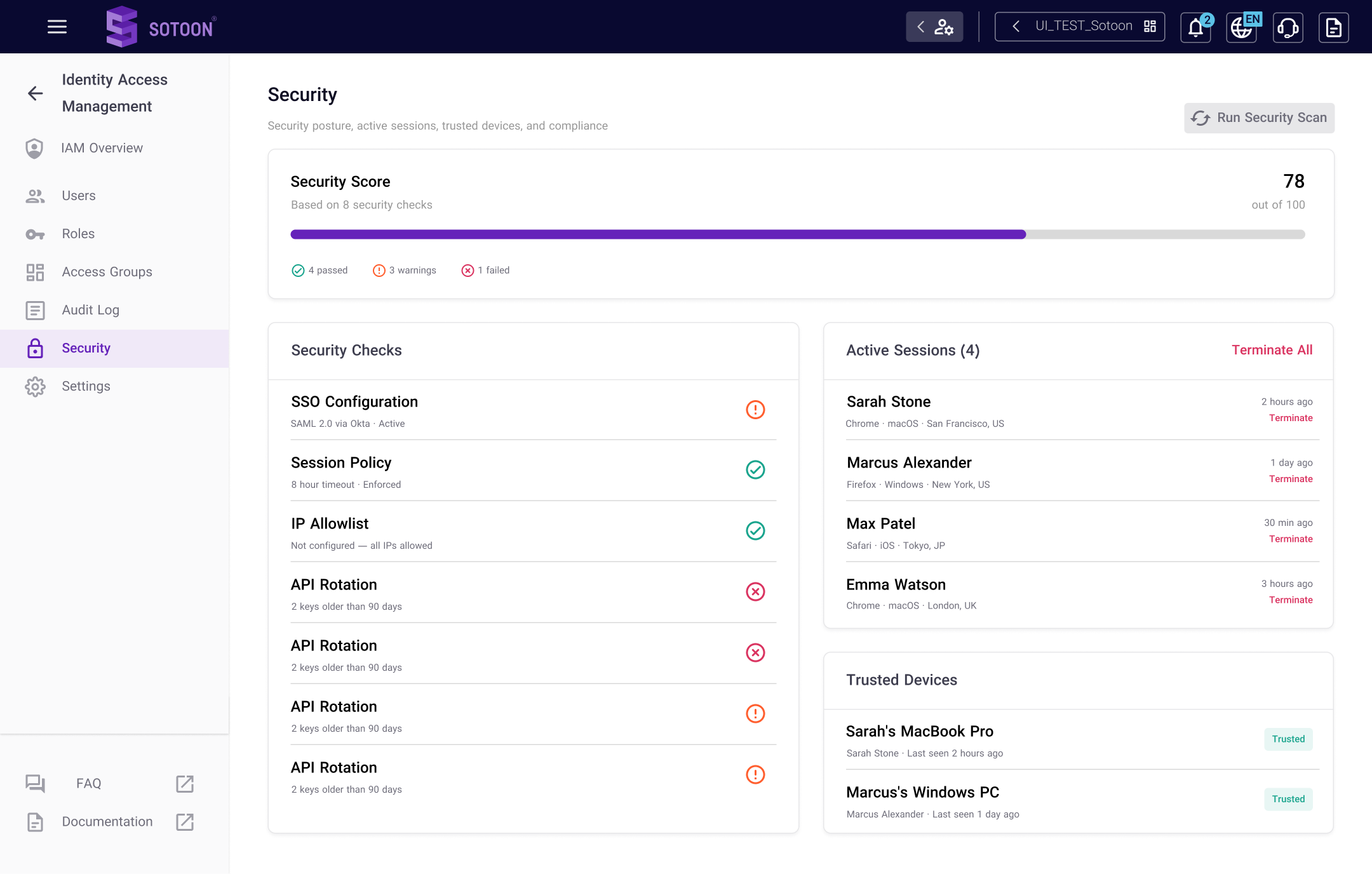Terminate Emma Watson's session
This screenshot has height=874, width=1372.
[x=1291, y=600]
